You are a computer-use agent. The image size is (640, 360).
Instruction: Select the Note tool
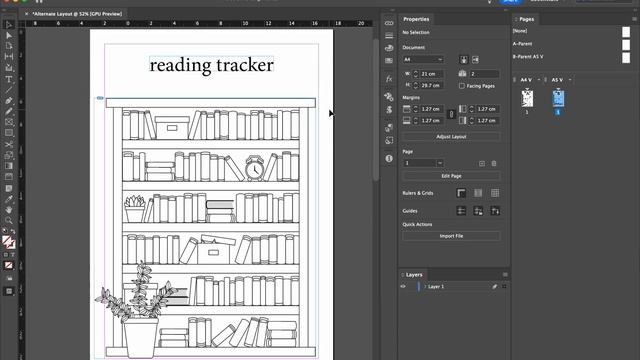point(9,188)
